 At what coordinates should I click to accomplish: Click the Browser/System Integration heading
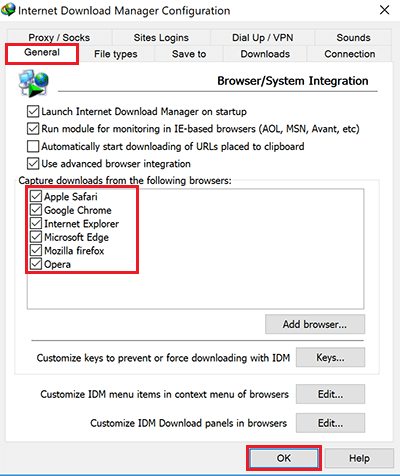pos(293,81)
